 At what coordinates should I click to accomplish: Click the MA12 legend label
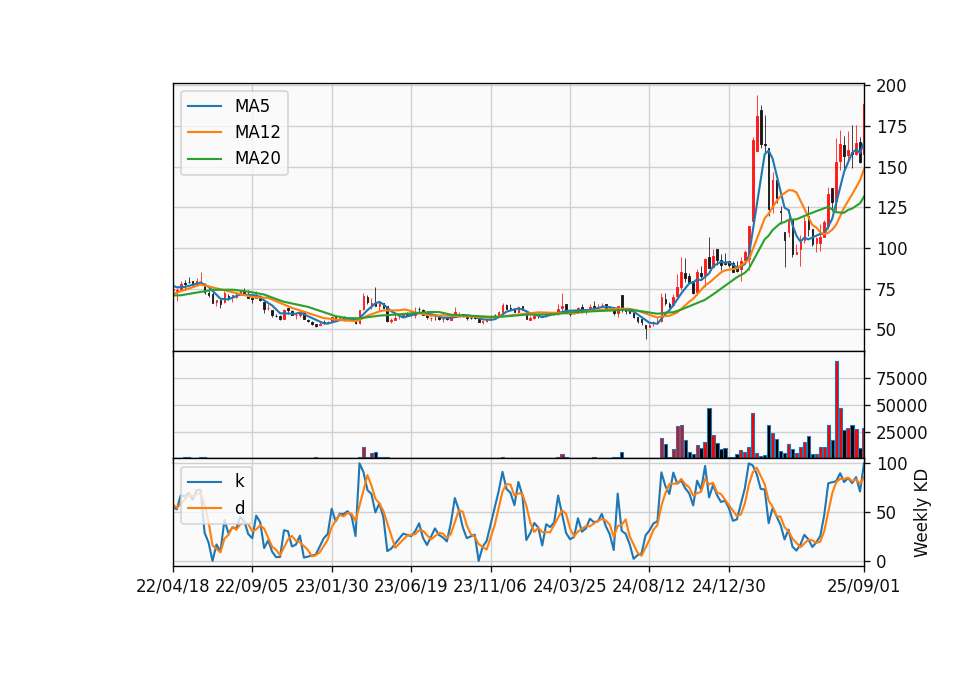pos(258,132)
